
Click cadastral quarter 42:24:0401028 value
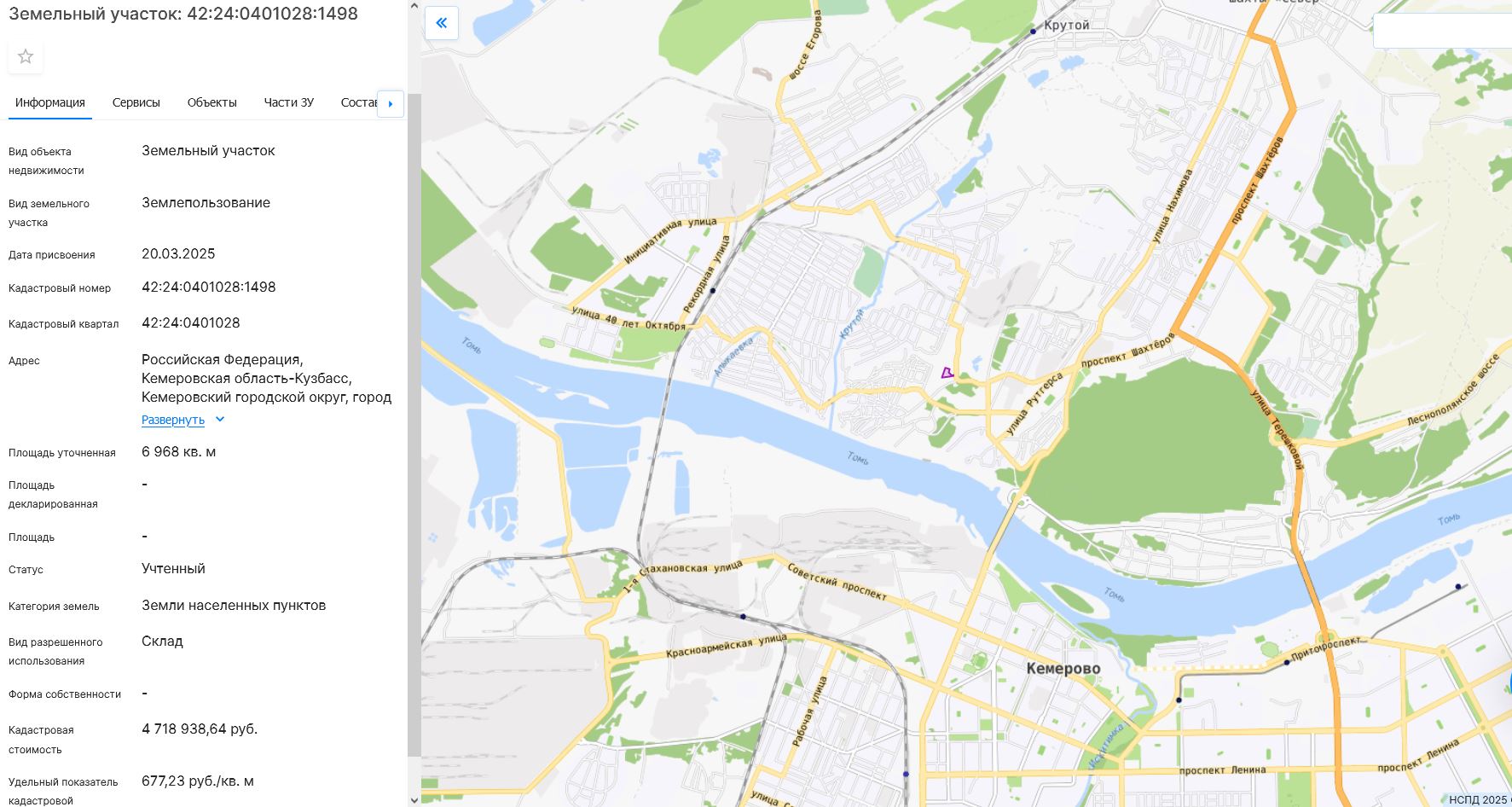(x=191, y=323)
